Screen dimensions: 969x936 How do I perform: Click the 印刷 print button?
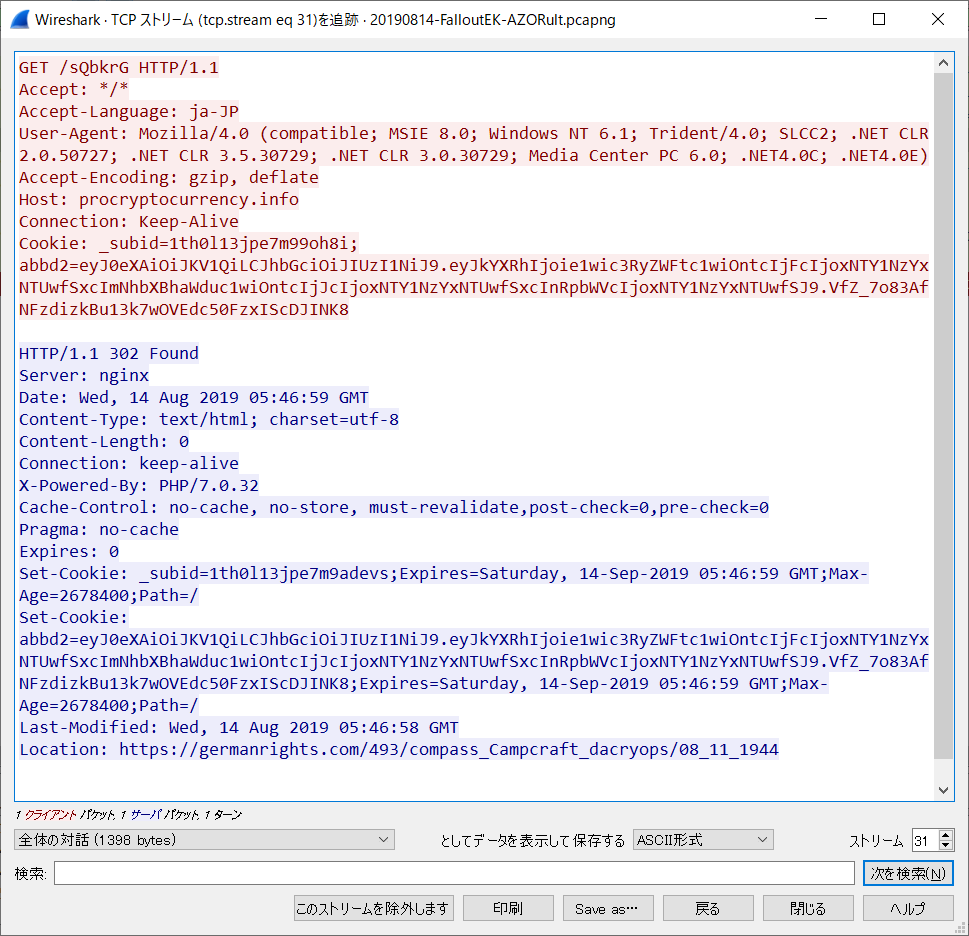(x=508, y=908)
